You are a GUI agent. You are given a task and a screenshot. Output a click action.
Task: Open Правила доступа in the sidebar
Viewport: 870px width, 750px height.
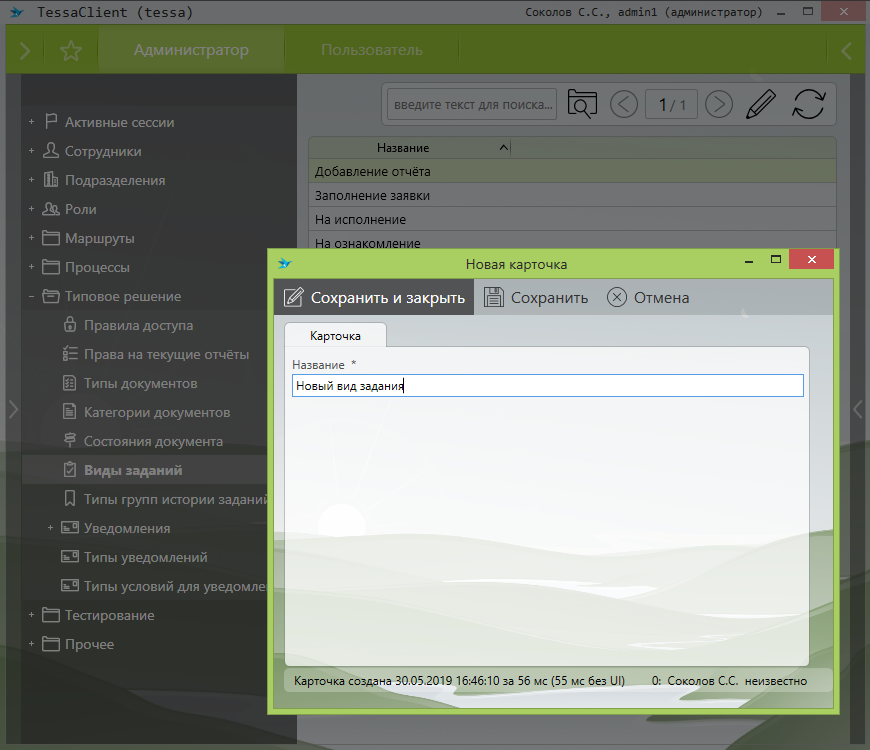pyautogui.click(x=138, y=325)
